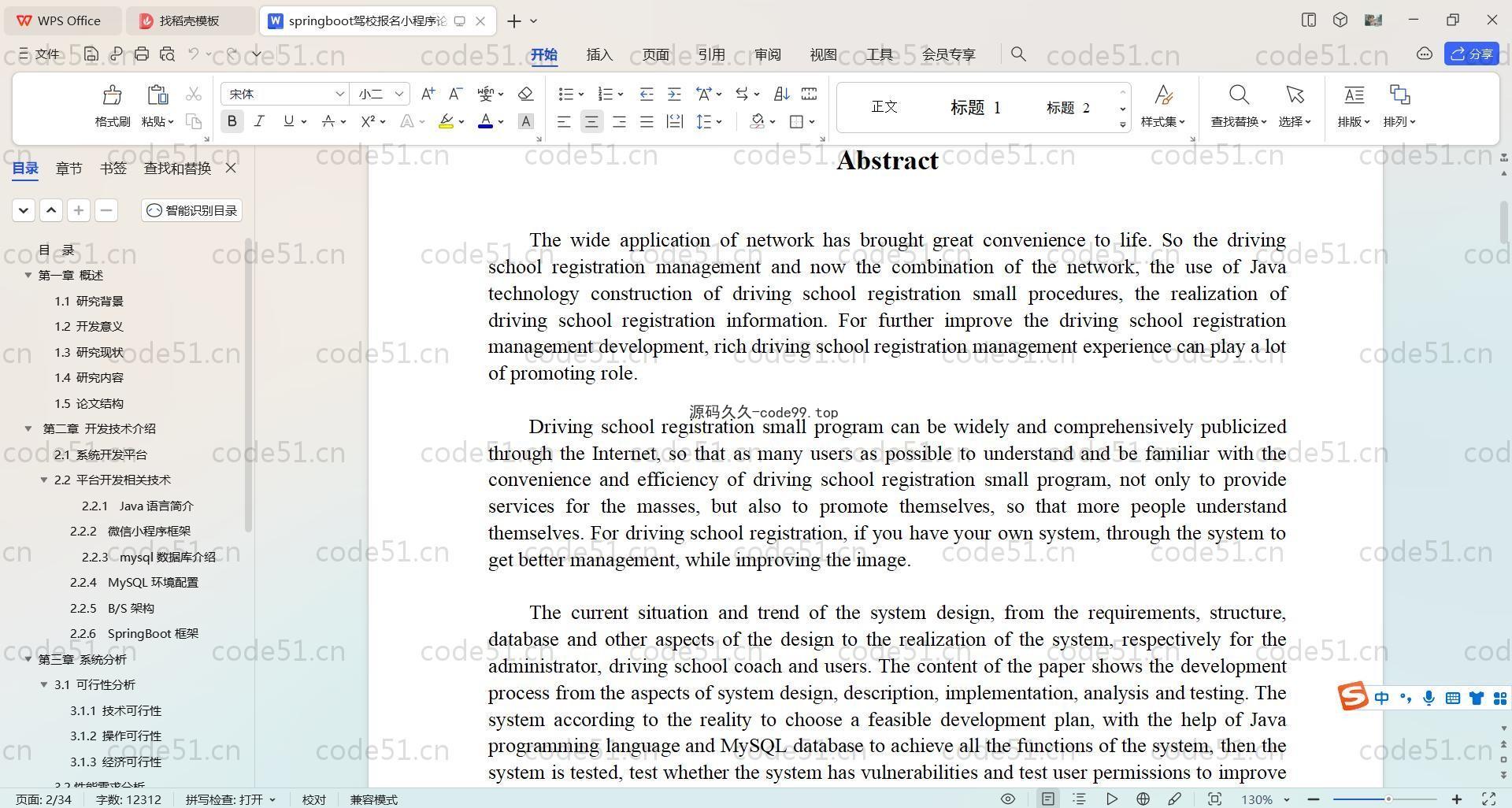1512x808 pixels.
Task: Click the Decrease indent icon
Action: click(647, 94)
